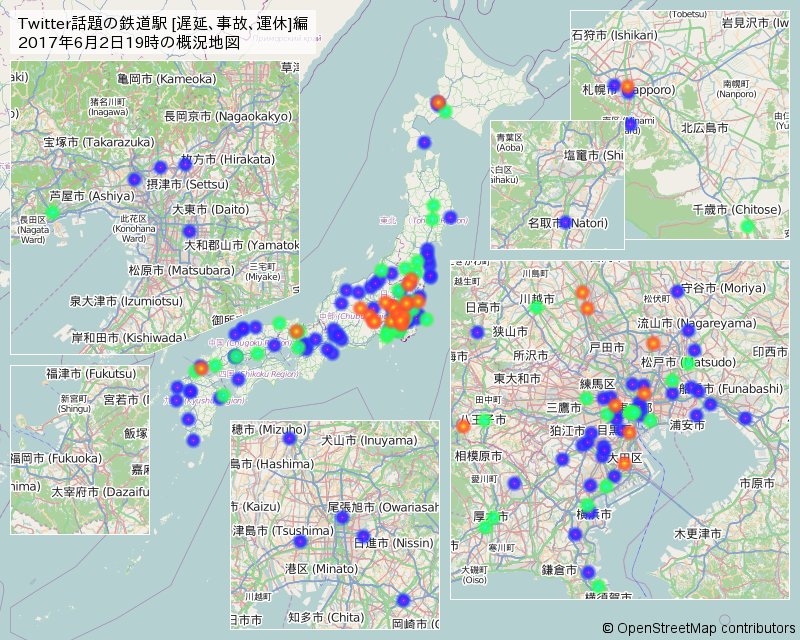800x640 pixels.
Task: Click the '岸和田市 (Kishiwada)' label
Action: pyautogui.click(x=129, y=337)
